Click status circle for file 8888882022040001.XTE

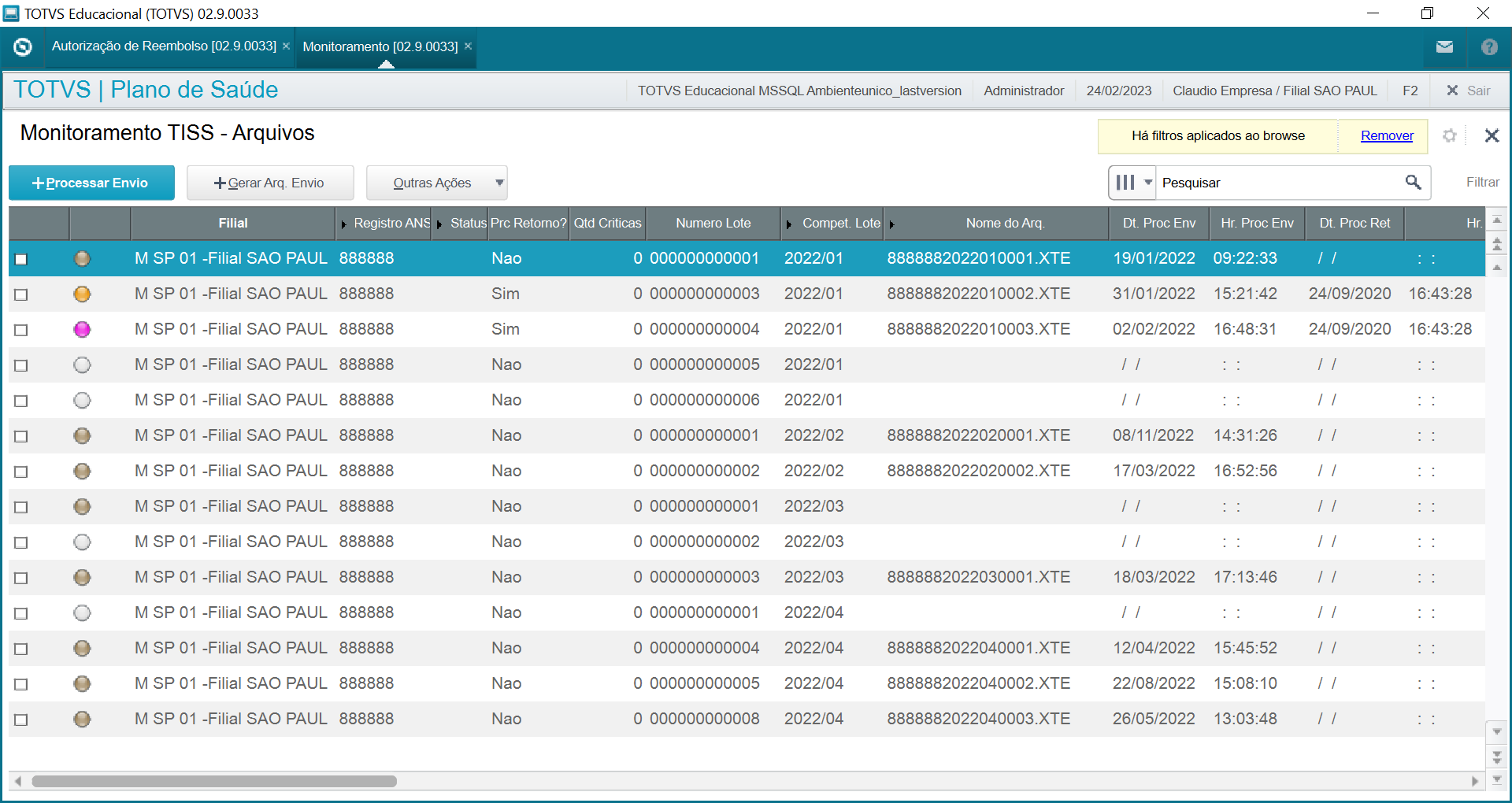[82, 648]
